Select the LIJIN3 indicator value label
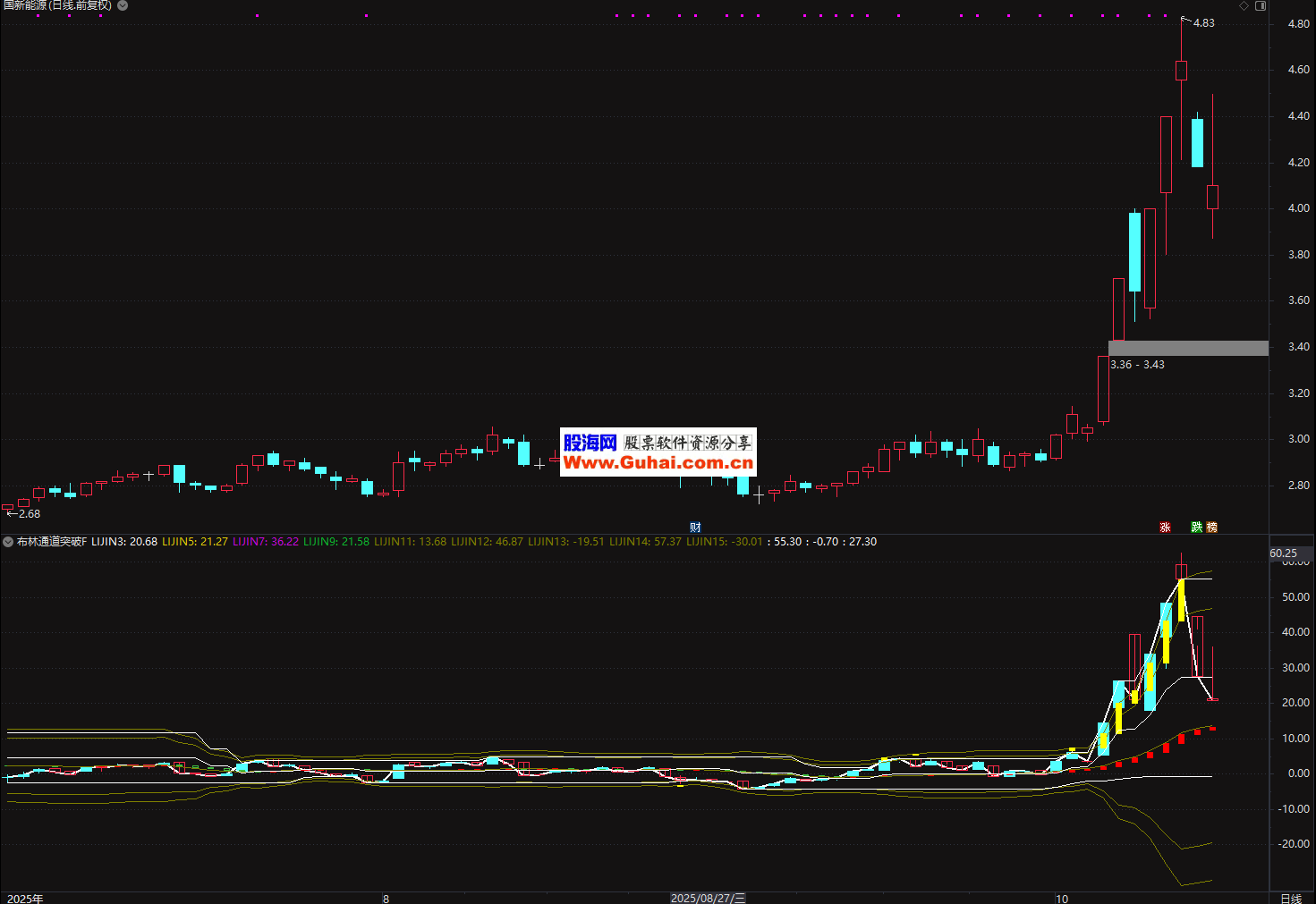The width and height of the screenshot is (1316, 904). click(x=124, y=542)
